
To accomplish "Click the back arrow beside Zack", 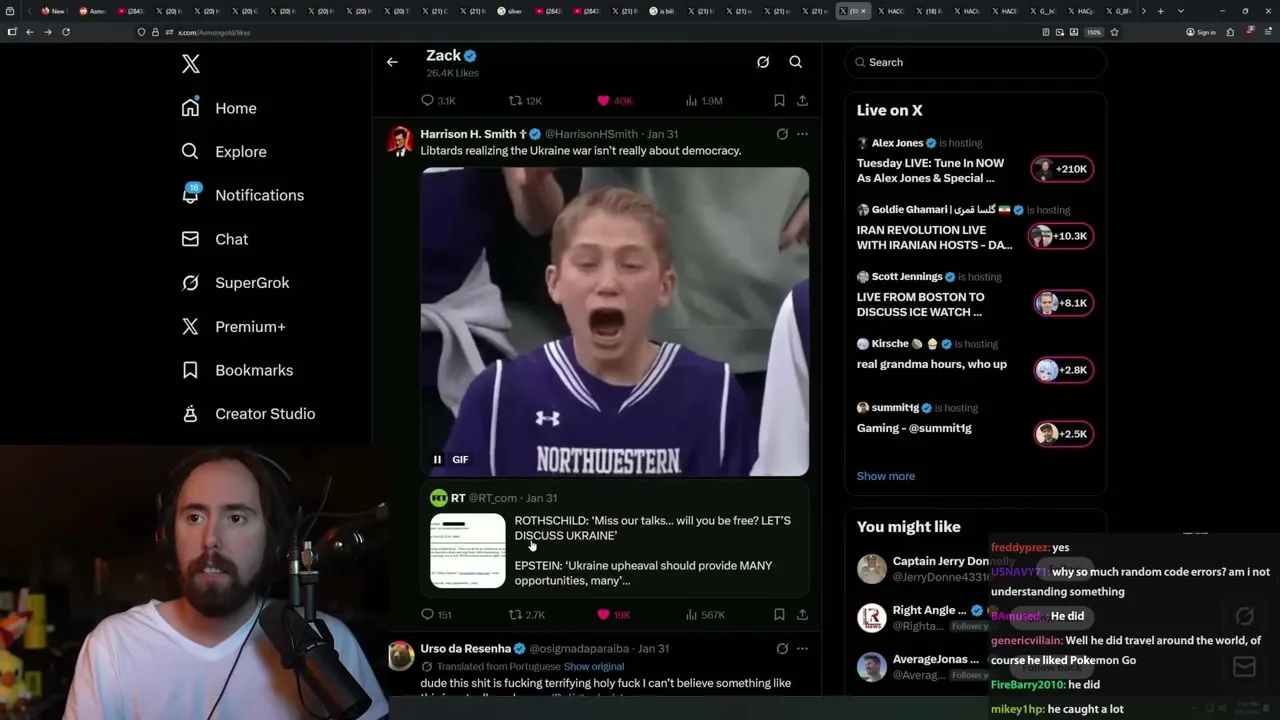I will click(x=392, y=62).
